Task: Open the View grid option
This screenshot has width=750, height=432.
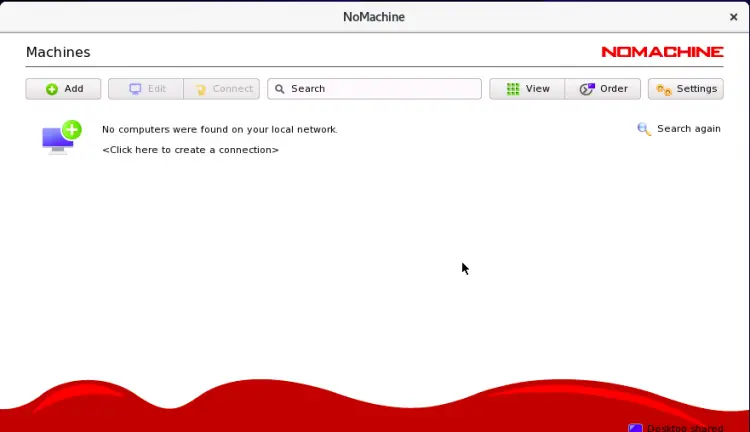Action: pyautogui.click(x=527, y=89)
